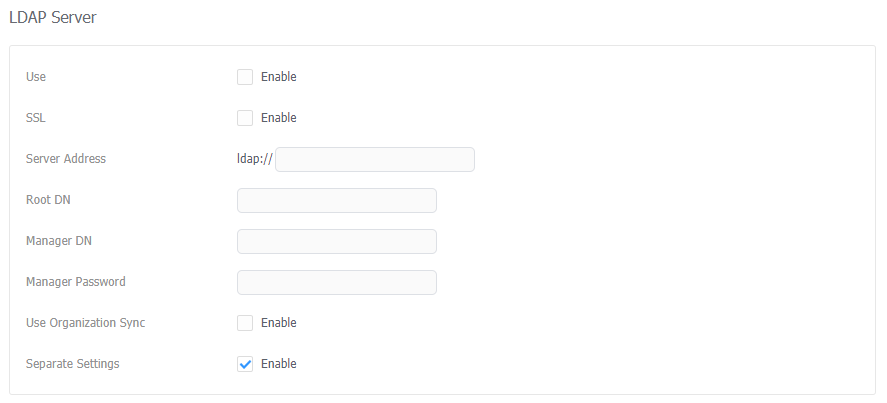Image resolution: width=887 pixels, height=403 pixels.
Task: Click 'Enable' text beside Separate Settings
Action: (278, 364)
